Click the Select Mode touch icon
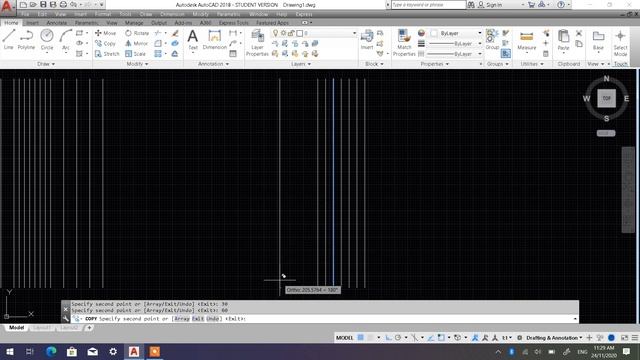Viewport: 640px width, 360px height. click(x=620, y=43)
